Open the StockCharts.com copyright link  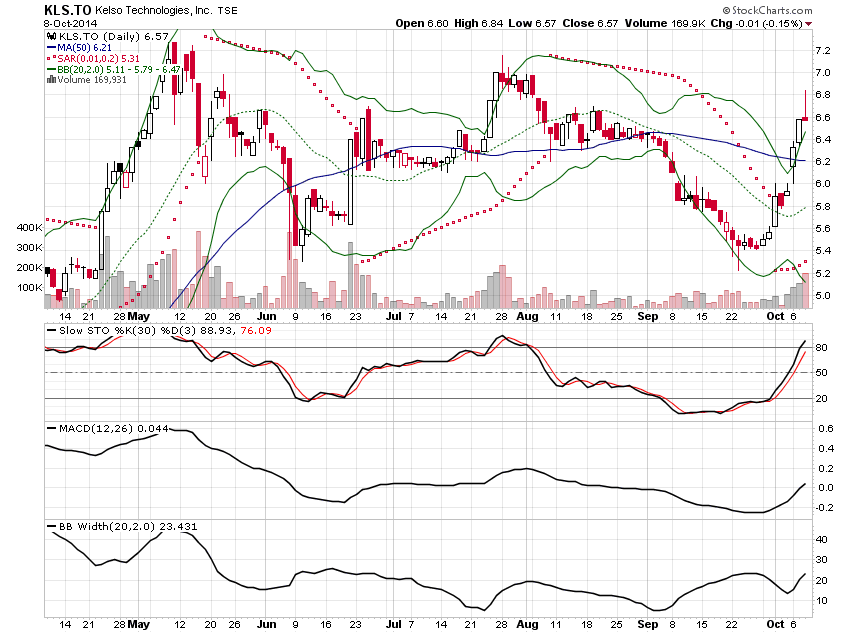click(x=767, y=10)
